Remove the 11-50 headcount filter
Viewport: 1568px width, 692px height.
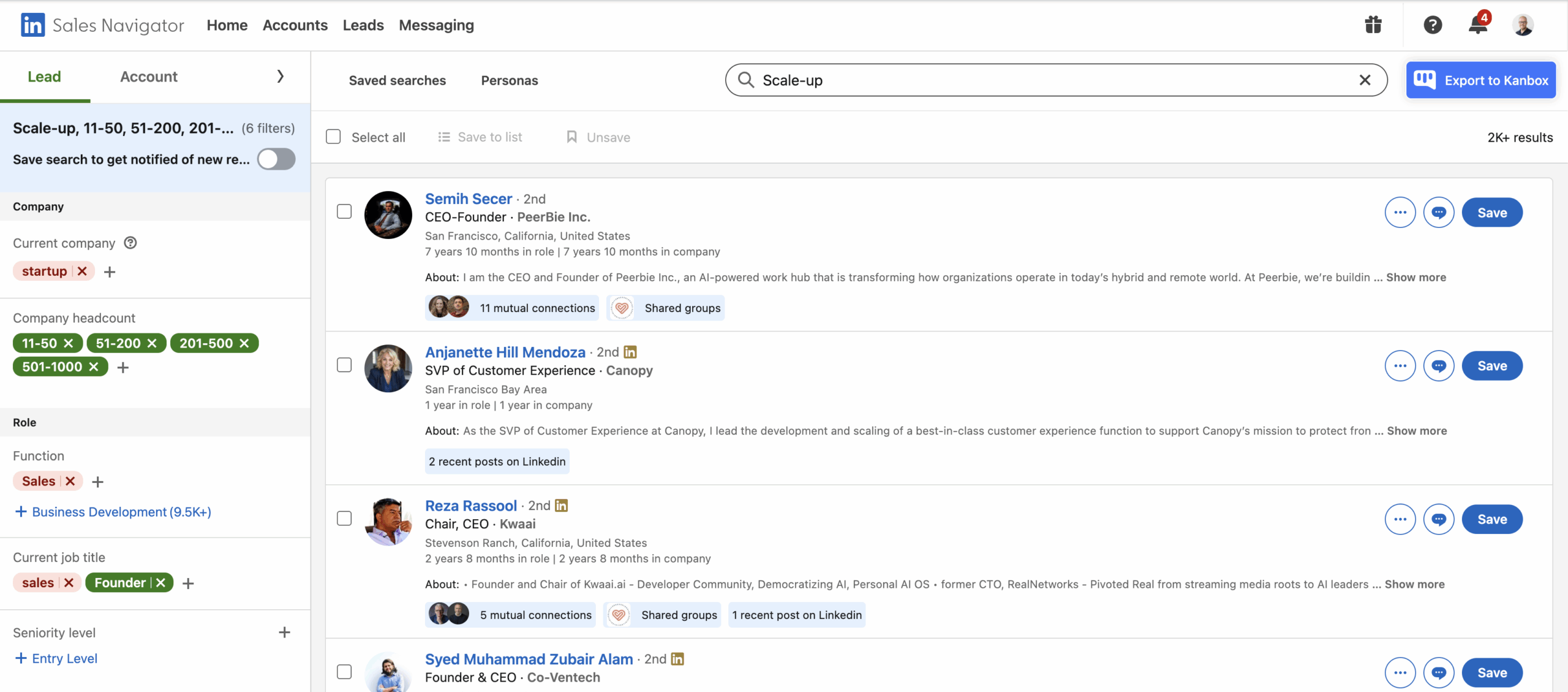69,343
